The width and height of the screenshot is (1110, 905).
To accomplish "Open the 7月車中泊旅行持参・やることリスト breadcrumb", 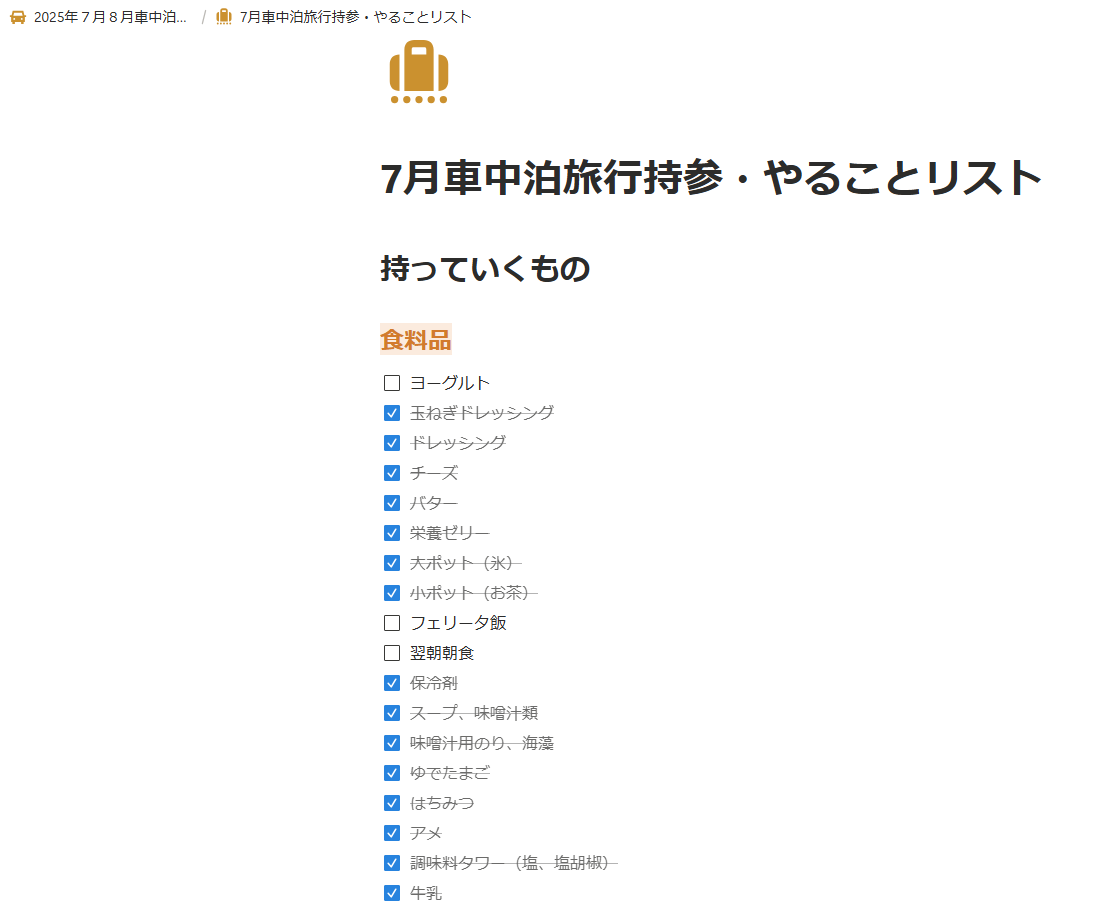I will click(355, 17).
